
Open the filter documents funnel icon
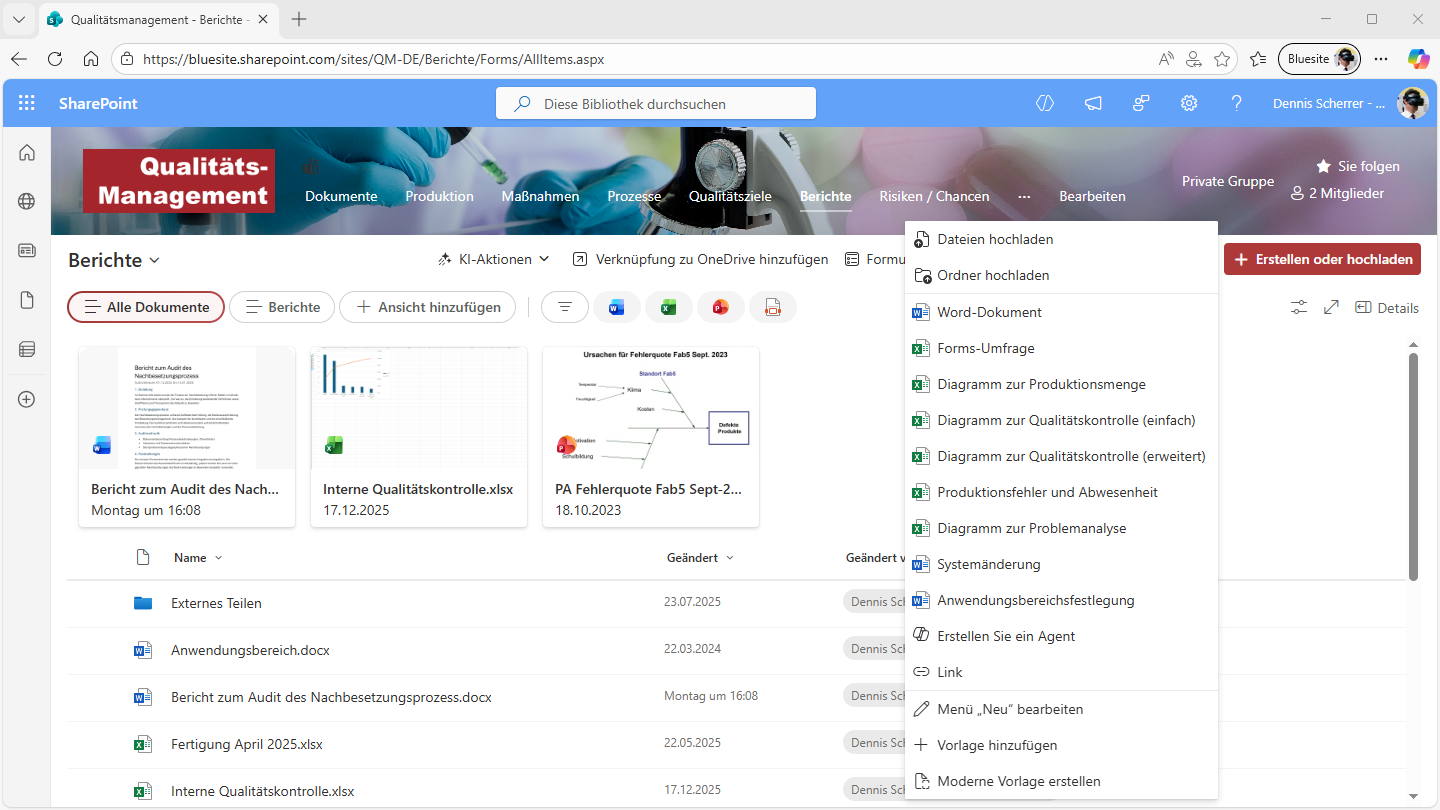(565, 307)
